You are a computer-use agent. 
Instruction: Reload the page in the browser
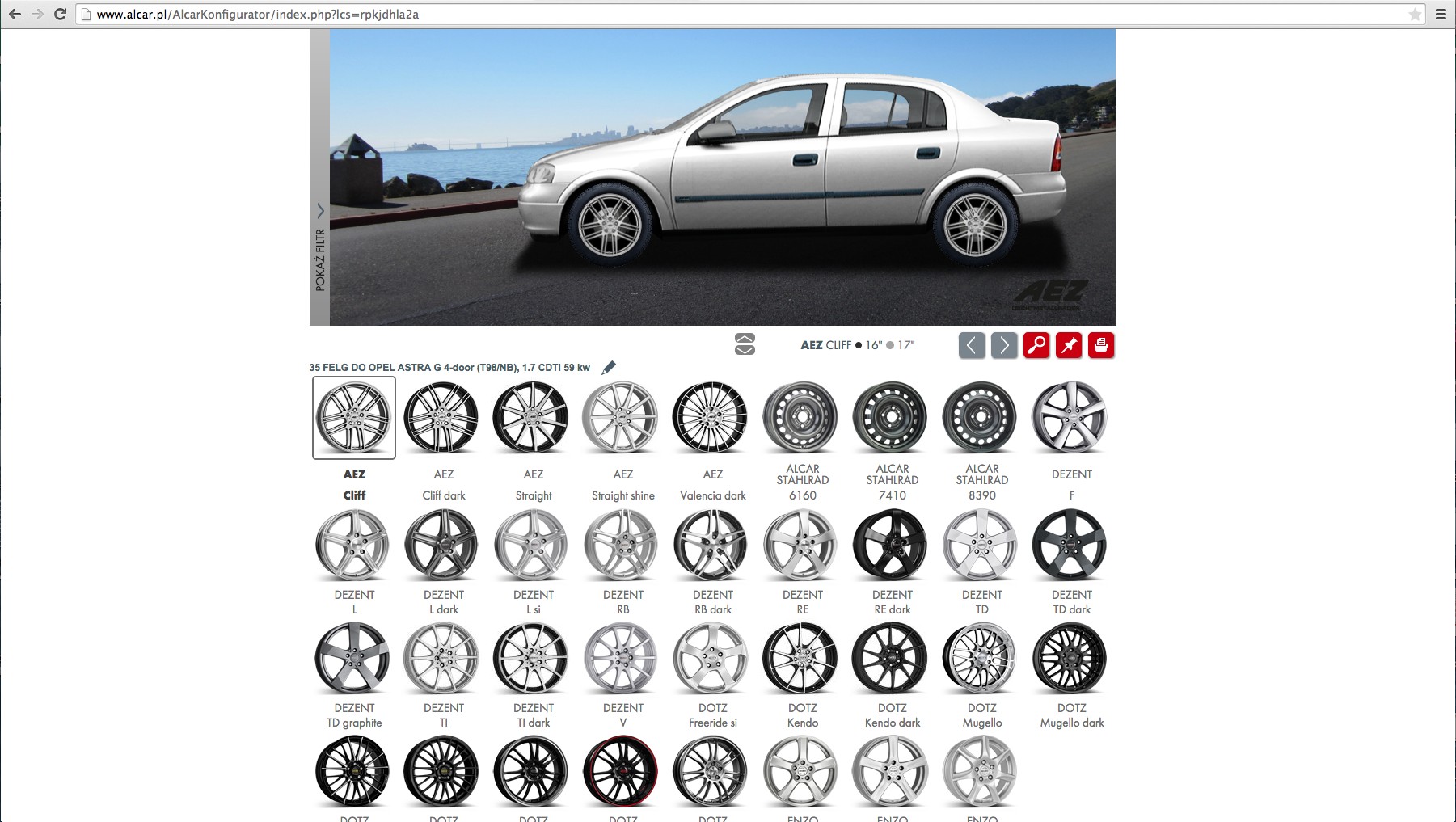(x=60, y=14)
